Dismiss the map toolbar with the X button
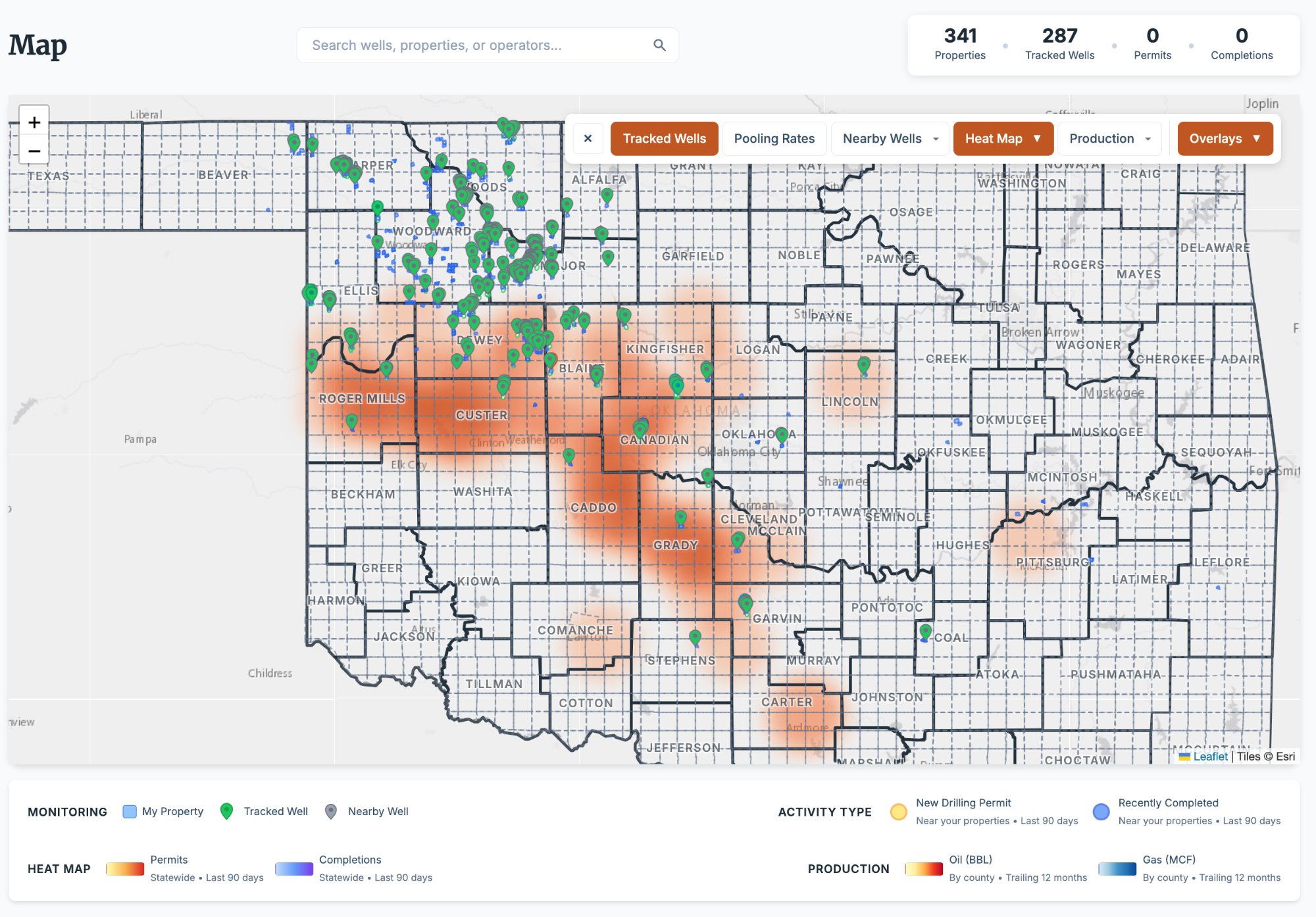This screenshot has width=1316, height=917. [588, 138]
